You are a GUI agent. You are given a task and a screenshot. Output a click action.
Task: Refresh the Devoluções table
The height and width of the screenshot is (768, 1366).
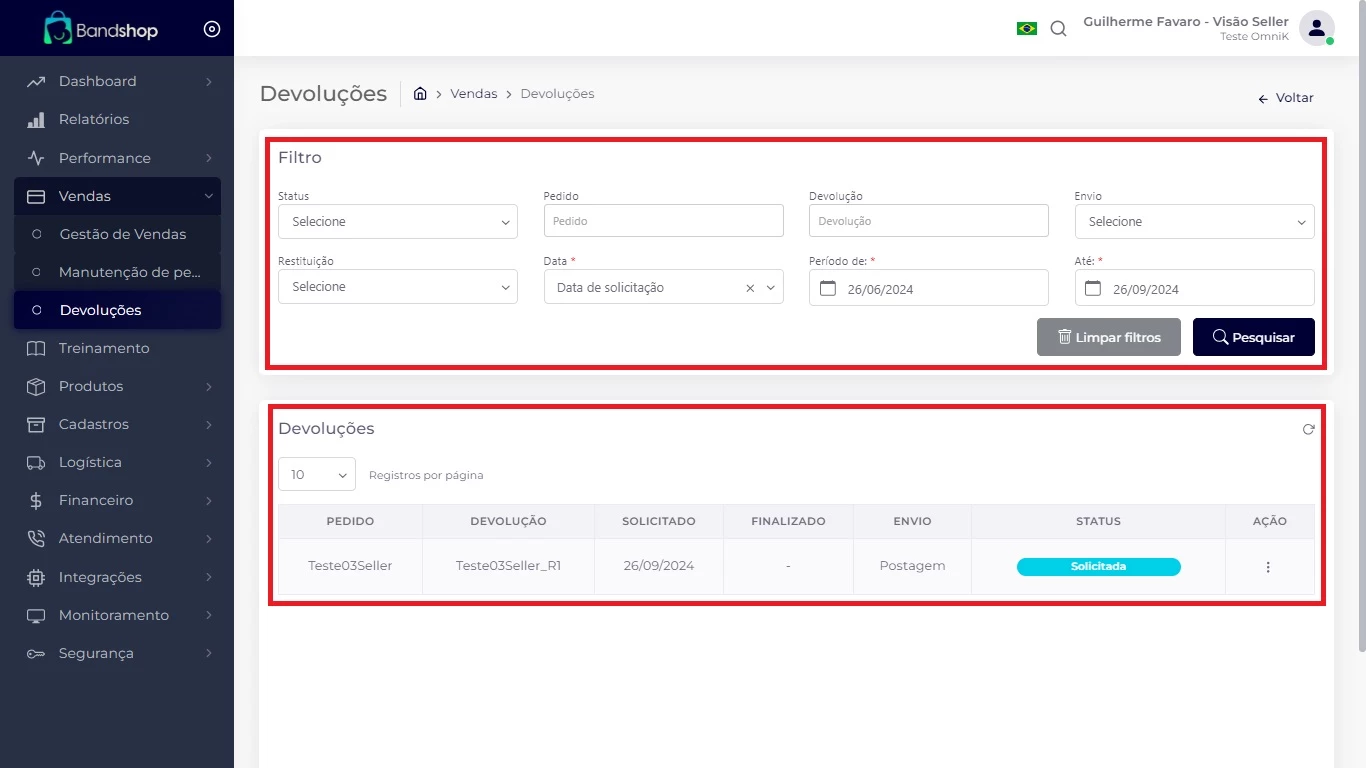click(x=1308, y=429)
